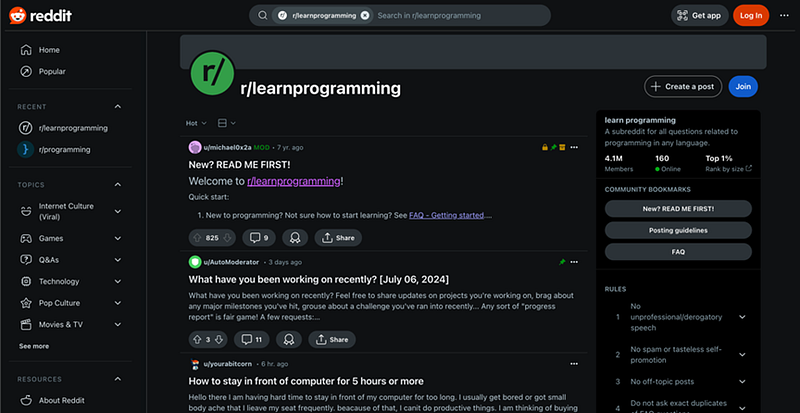Open u/yourabitcorn profile link
This screenshot has height=413, width=800.
coord(228,364)
